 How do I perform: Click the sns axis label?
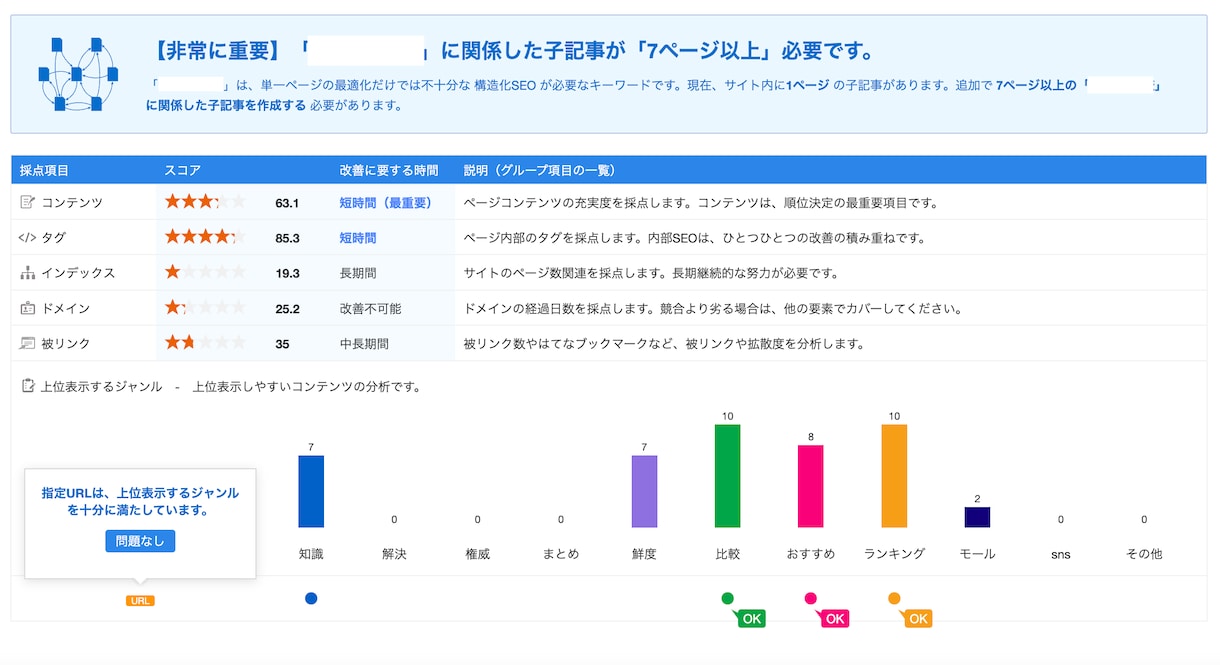[x=1061, y=554]
